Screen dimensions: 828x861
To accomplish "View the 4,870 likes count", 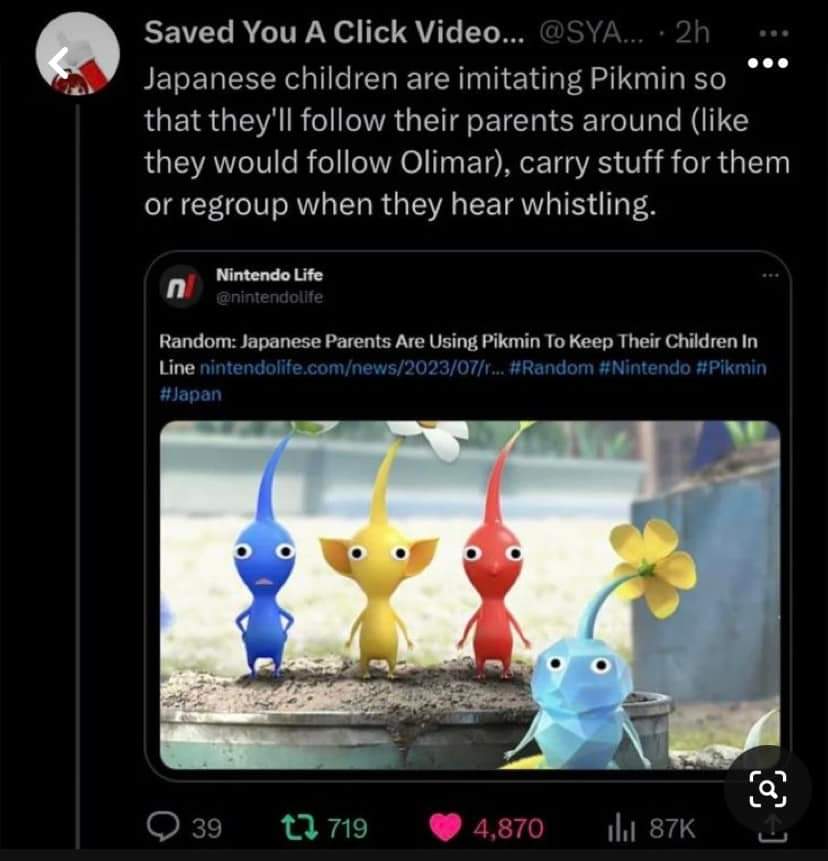I will (508, 828).
